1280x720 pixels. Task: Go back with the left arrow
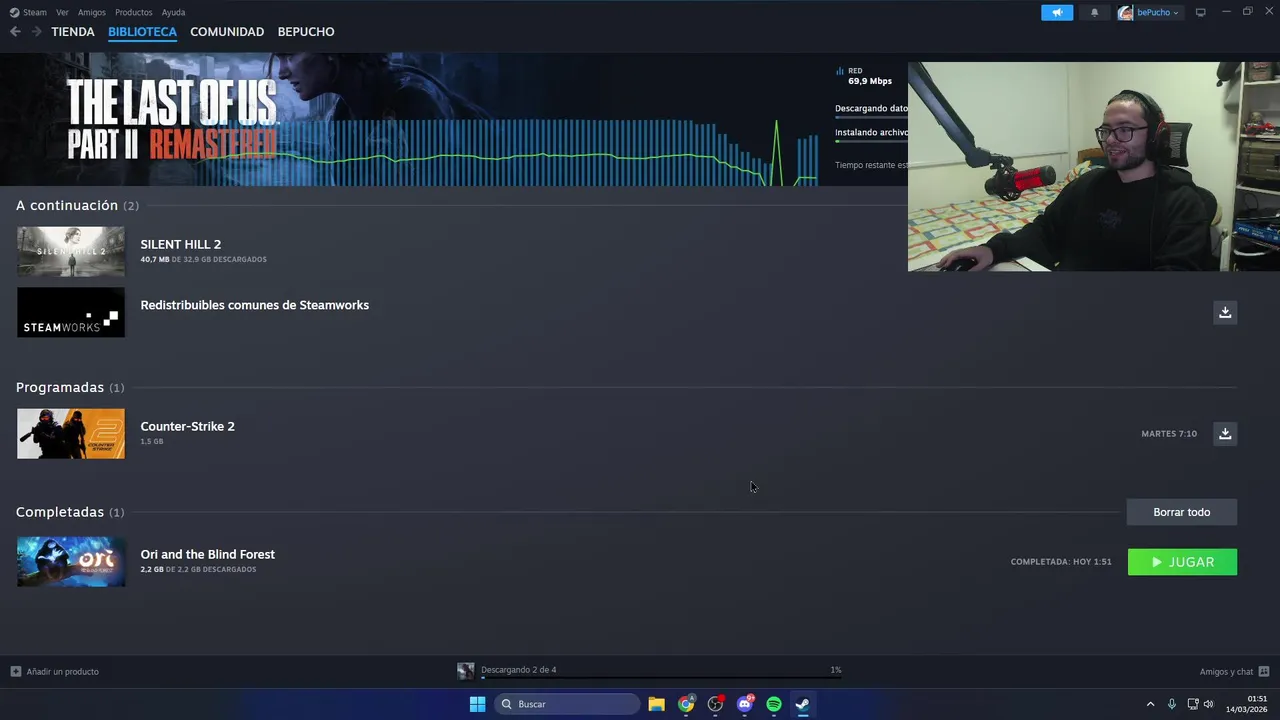[15, 32]
